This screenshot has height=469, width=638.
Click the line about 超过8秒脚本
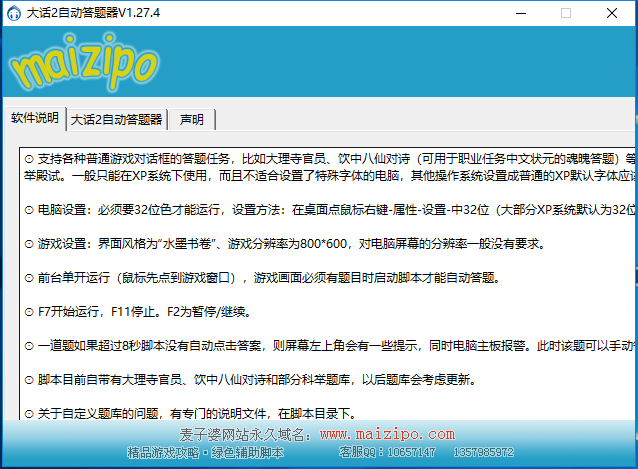coord(330,346)
